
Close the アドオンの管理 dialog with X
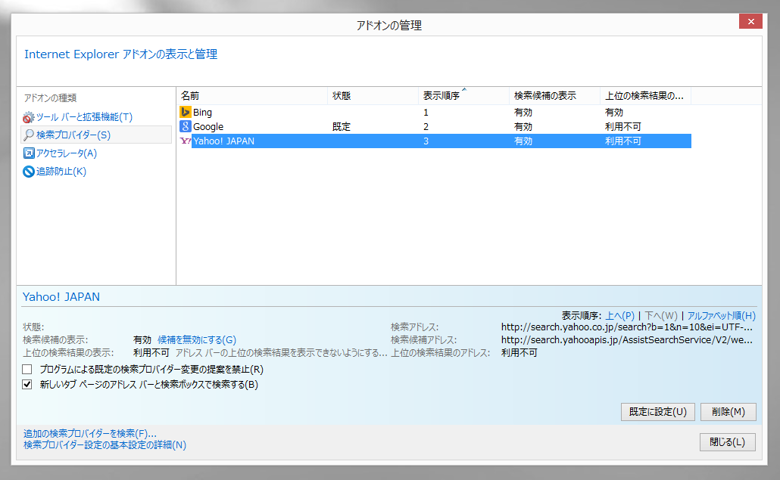[751, 21]
